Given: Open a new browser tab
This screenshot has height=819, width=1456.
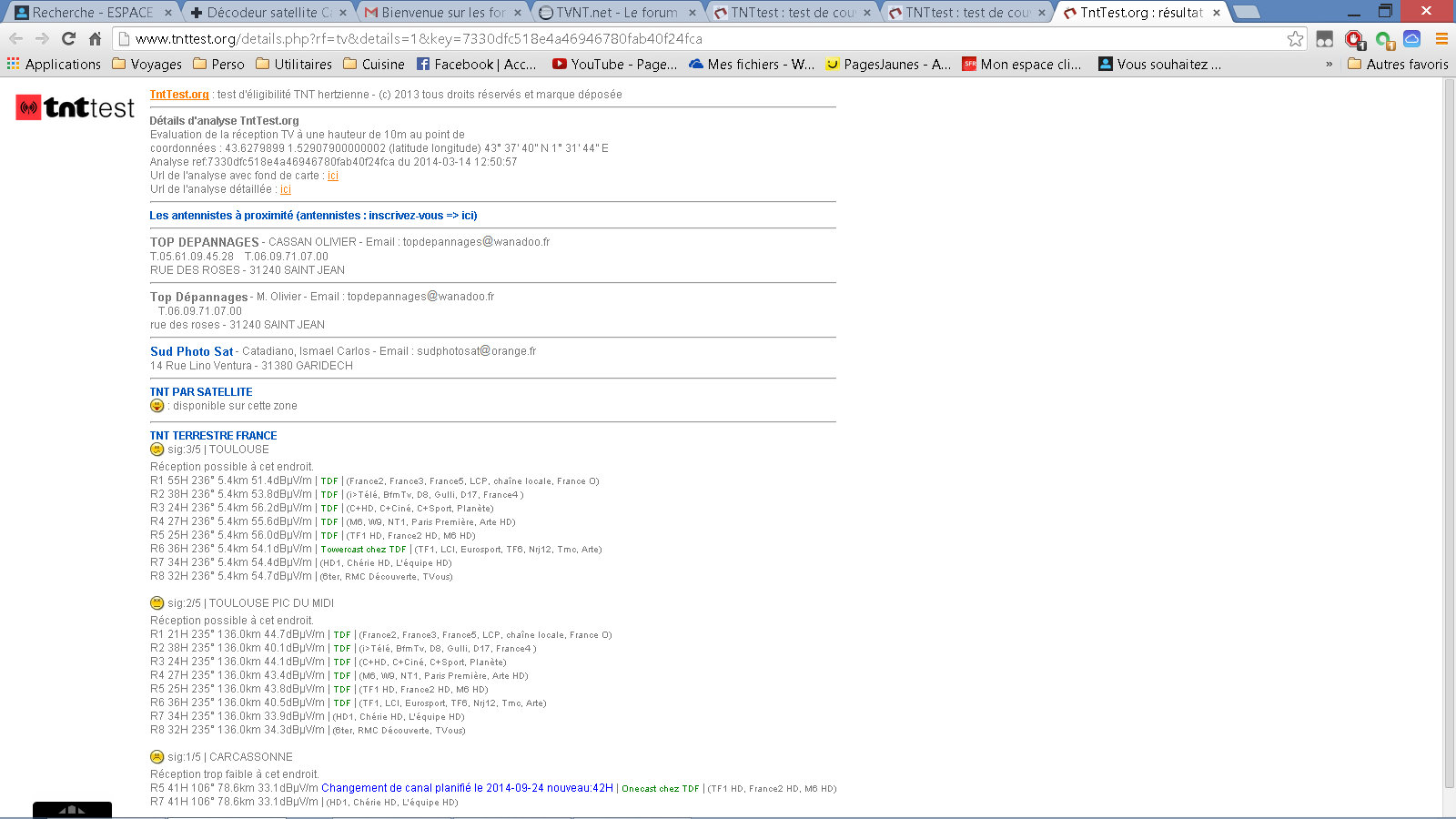Looking at the screenshot, I should tap(1247, 12).
